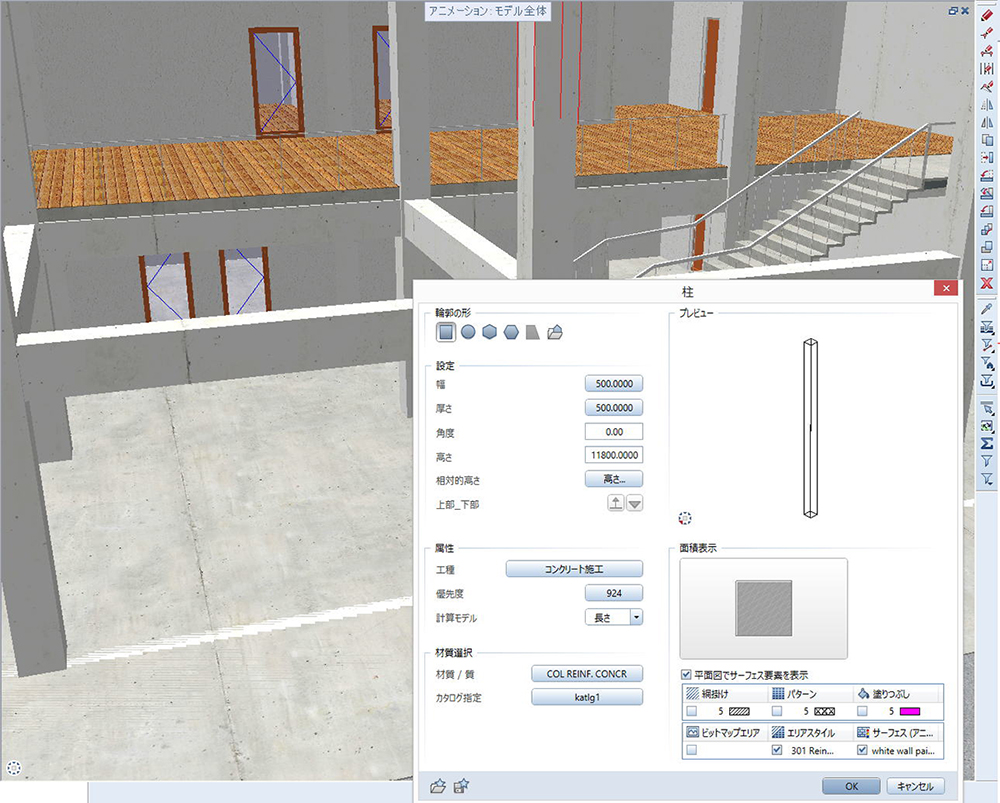Click the top-level anchor up-arrow icon
The height and width of the screenshot is (803, 1000).
coord(615,503)
